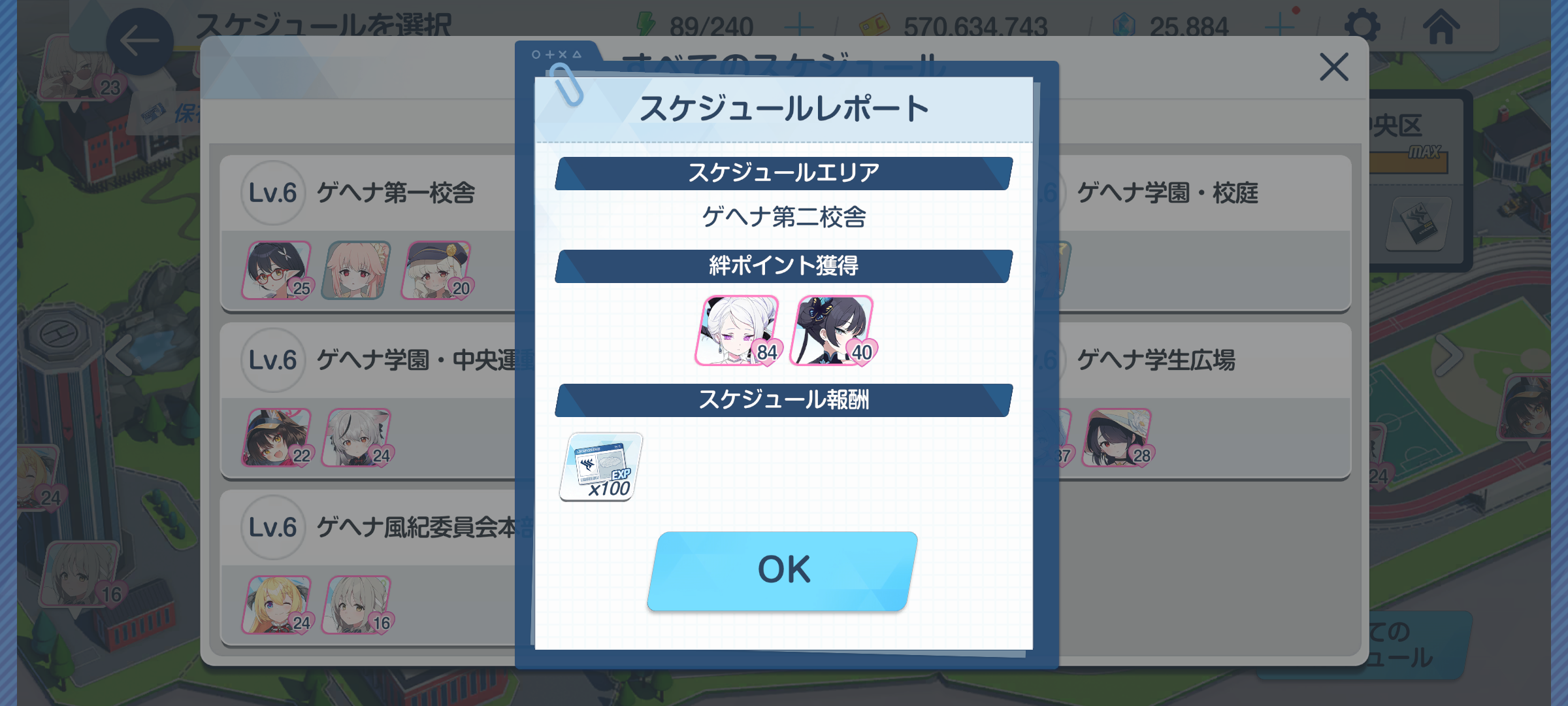This screenshot has height=706, width=1568.
Task: Add AP using the plus beside 89/240
Action: 798,27
